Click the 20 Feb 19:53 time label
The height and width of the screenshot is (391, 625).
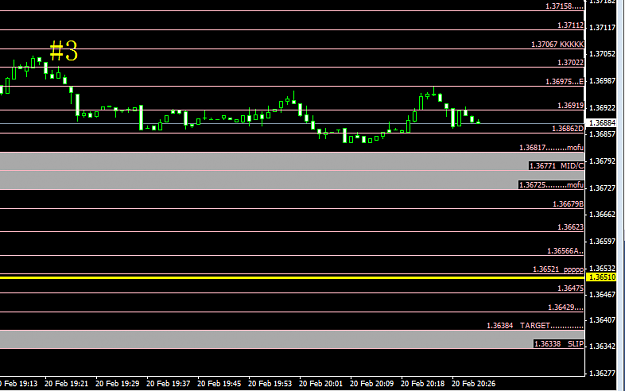click(270, 383)
